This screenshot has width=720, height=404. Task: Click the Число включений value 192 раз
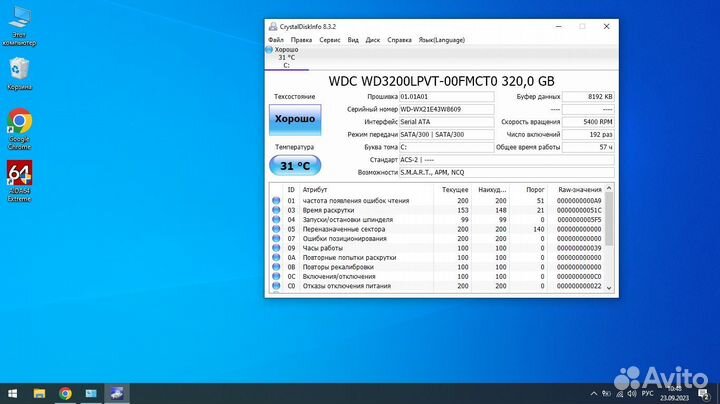588,135
